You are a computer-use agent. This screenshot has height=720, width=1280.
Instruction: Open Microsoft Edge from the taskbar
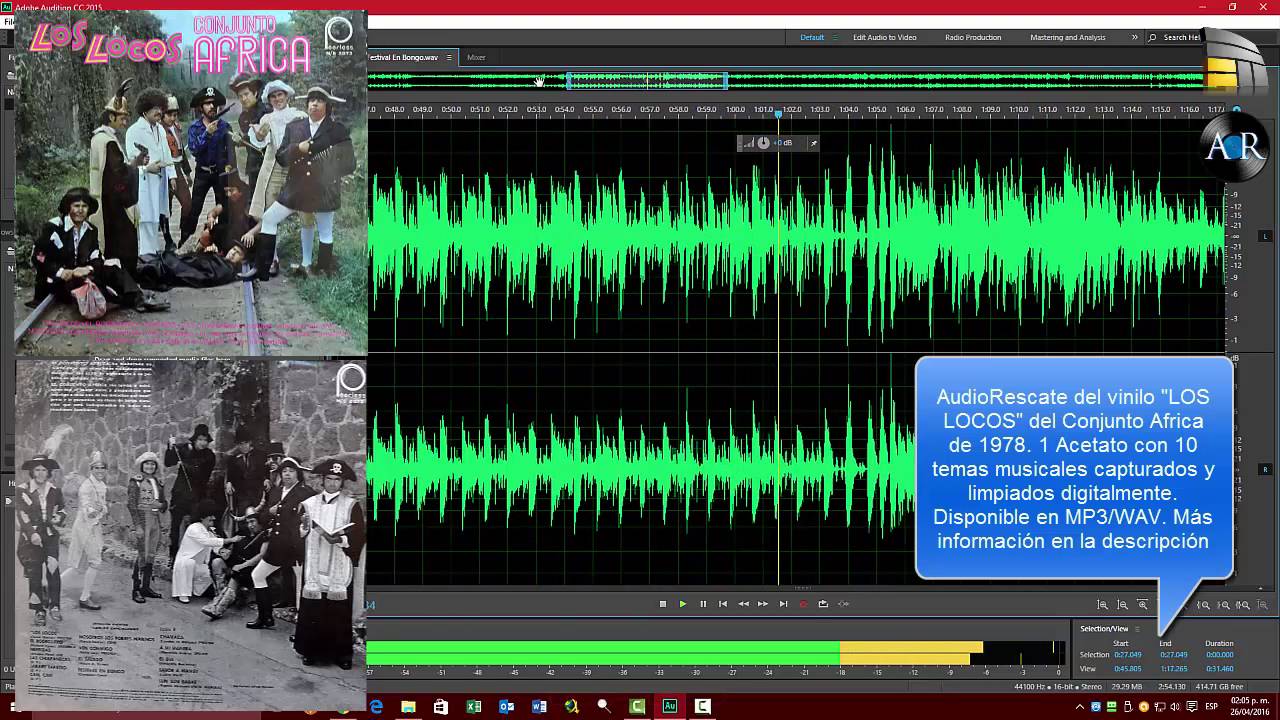[377, 707]
